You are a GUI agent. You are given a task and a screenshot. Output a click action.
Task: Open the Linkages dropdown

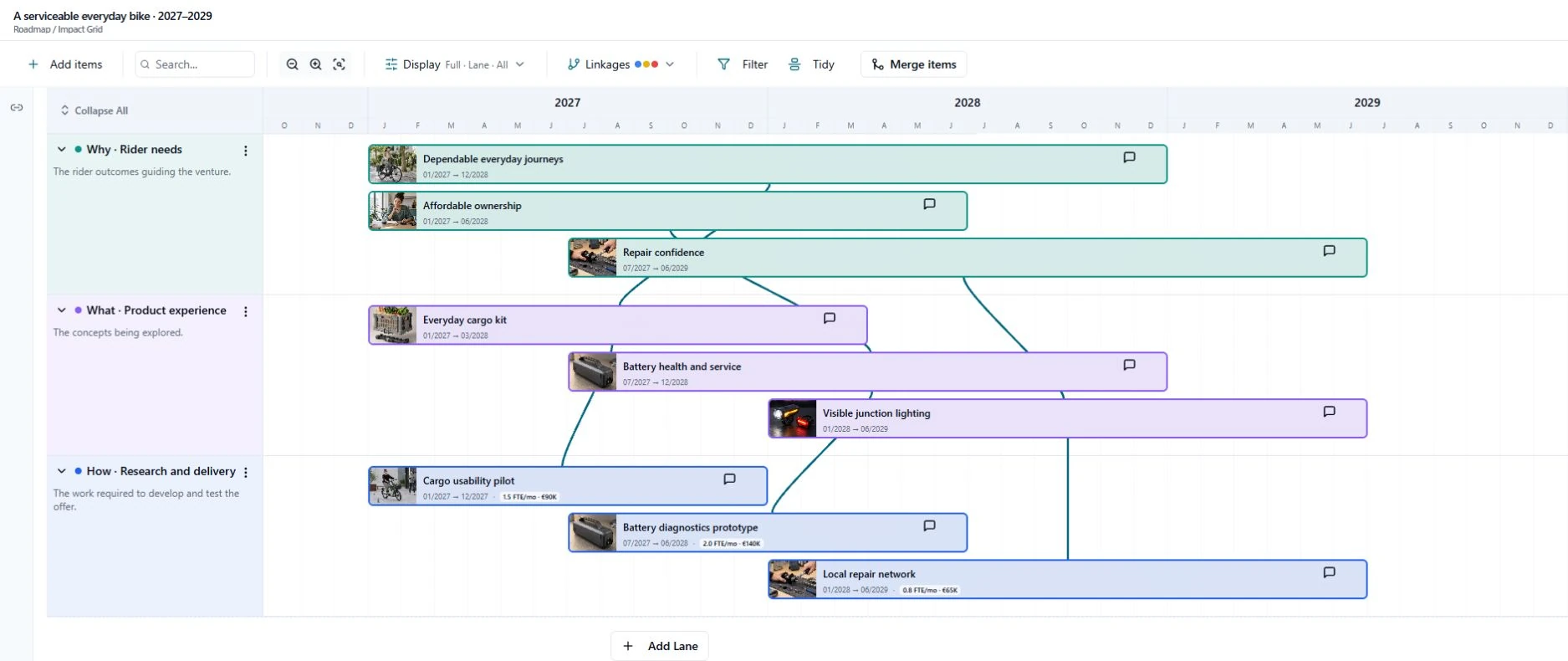[621, 64]
